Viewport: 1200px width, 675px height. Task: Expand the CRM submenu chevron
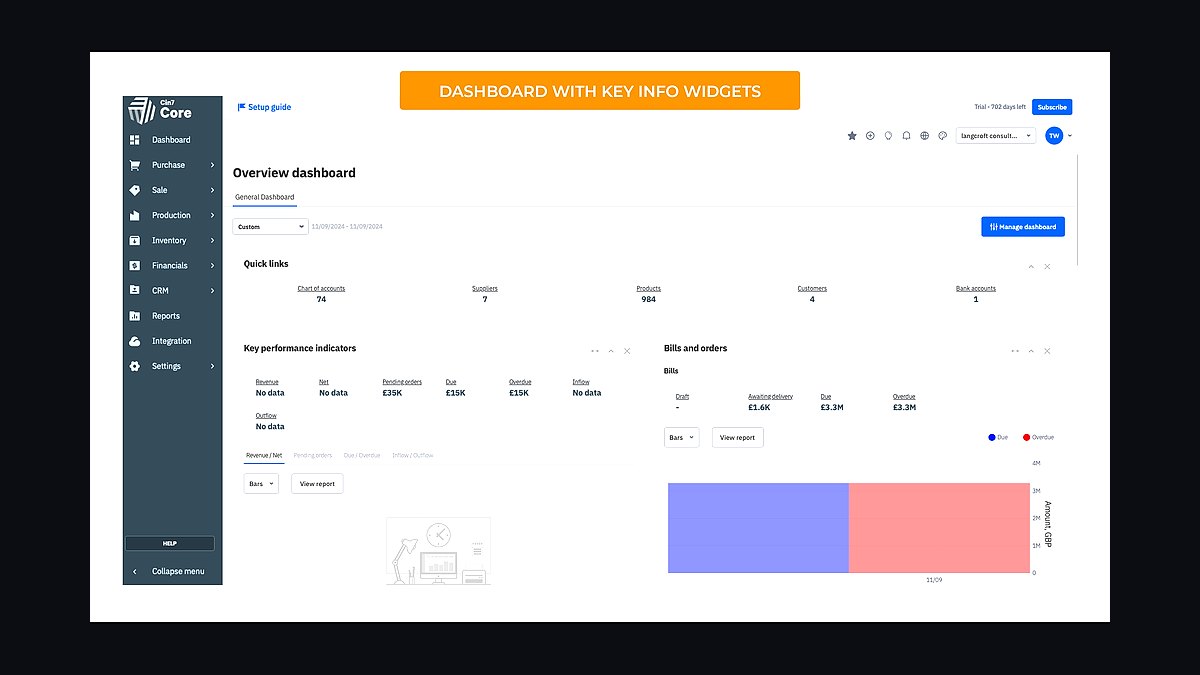(x=213, y=291)
